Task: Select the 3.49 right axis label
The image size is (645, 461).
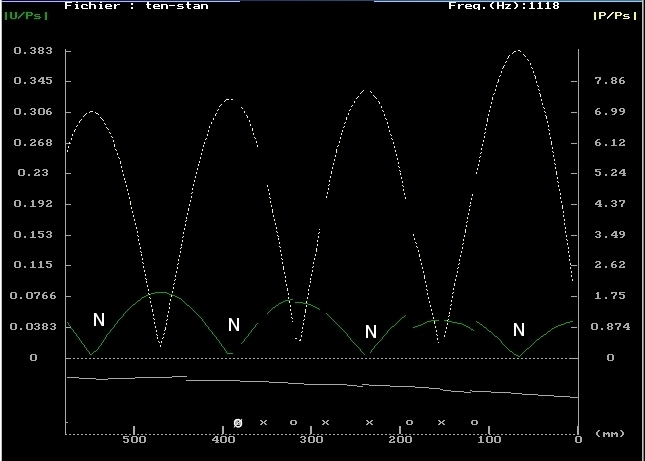Action: 610,234
